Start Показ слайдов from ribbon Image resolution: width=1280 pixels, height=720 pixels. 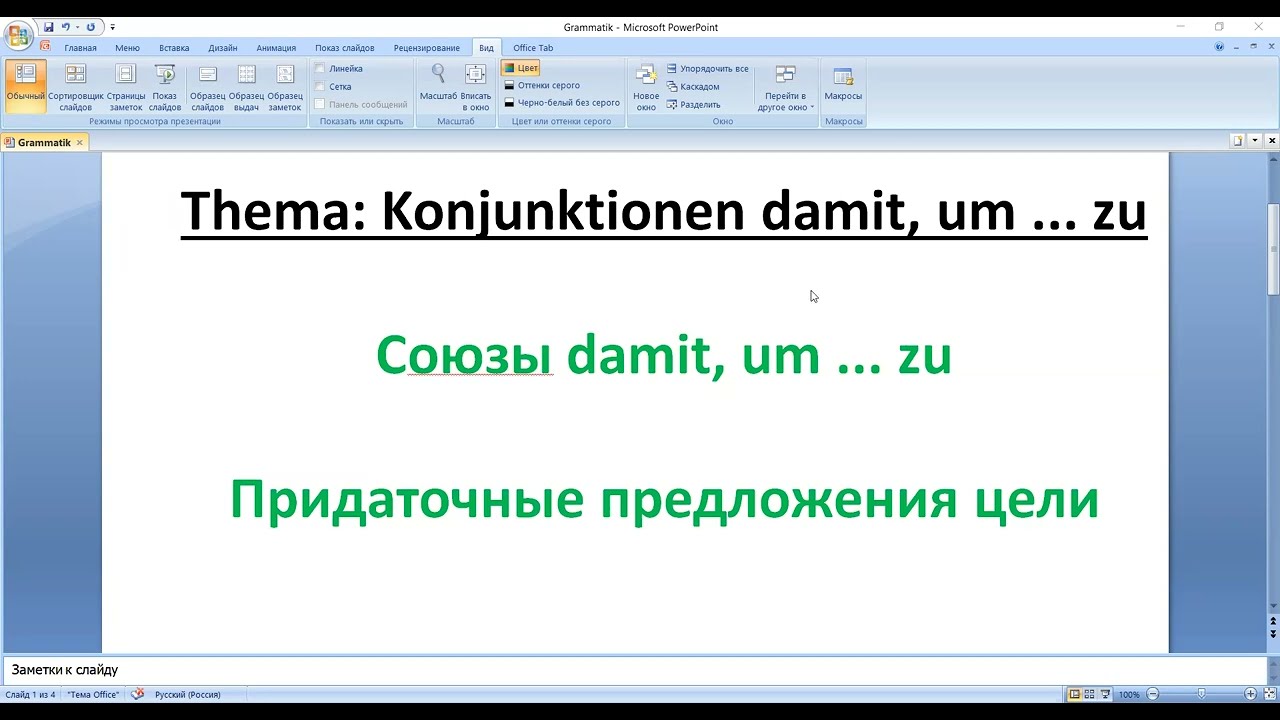(x=165, y=86)
